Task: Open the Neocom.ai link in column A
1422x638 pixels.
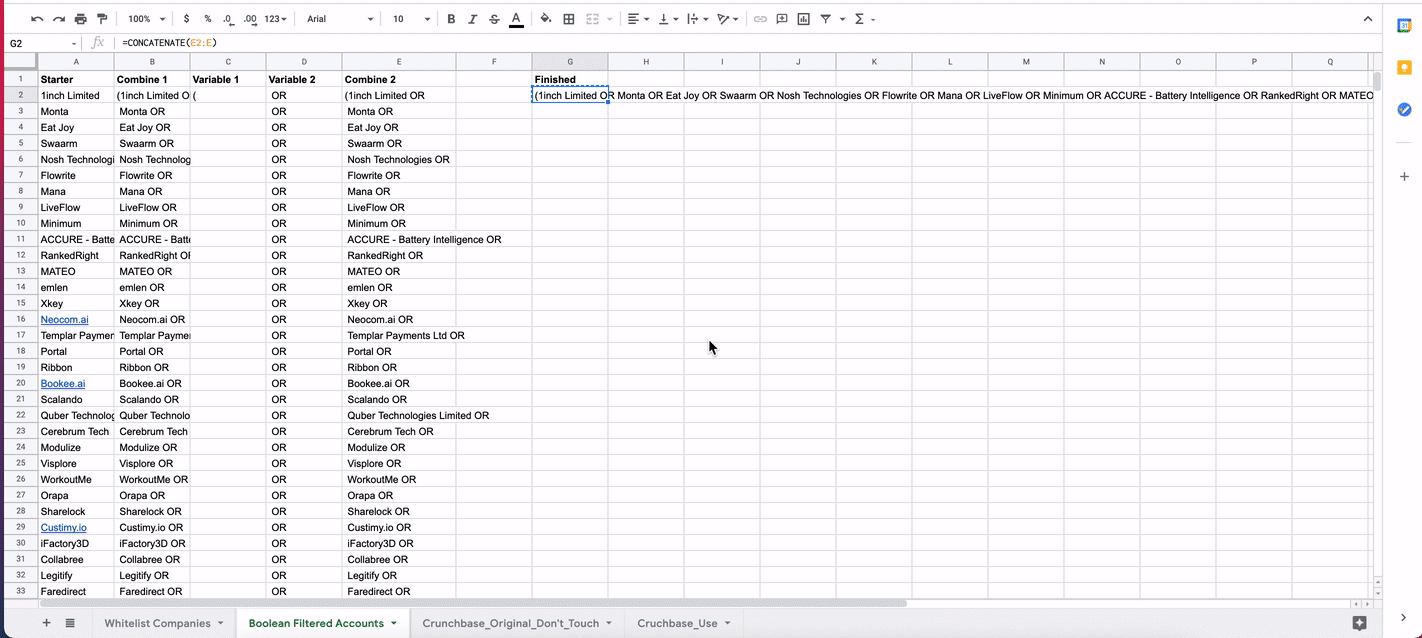Action: [x=64, y=319]
